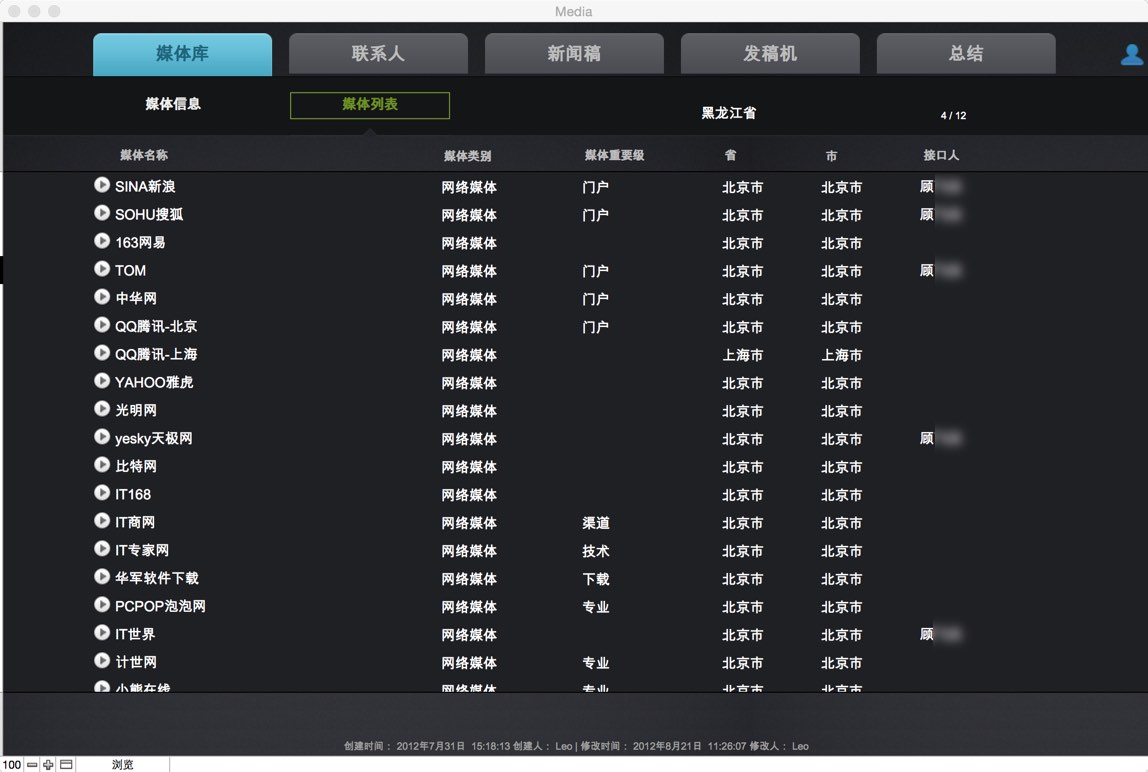
Task: Switch to the 联系人 tab
Action: click(378, 53)
